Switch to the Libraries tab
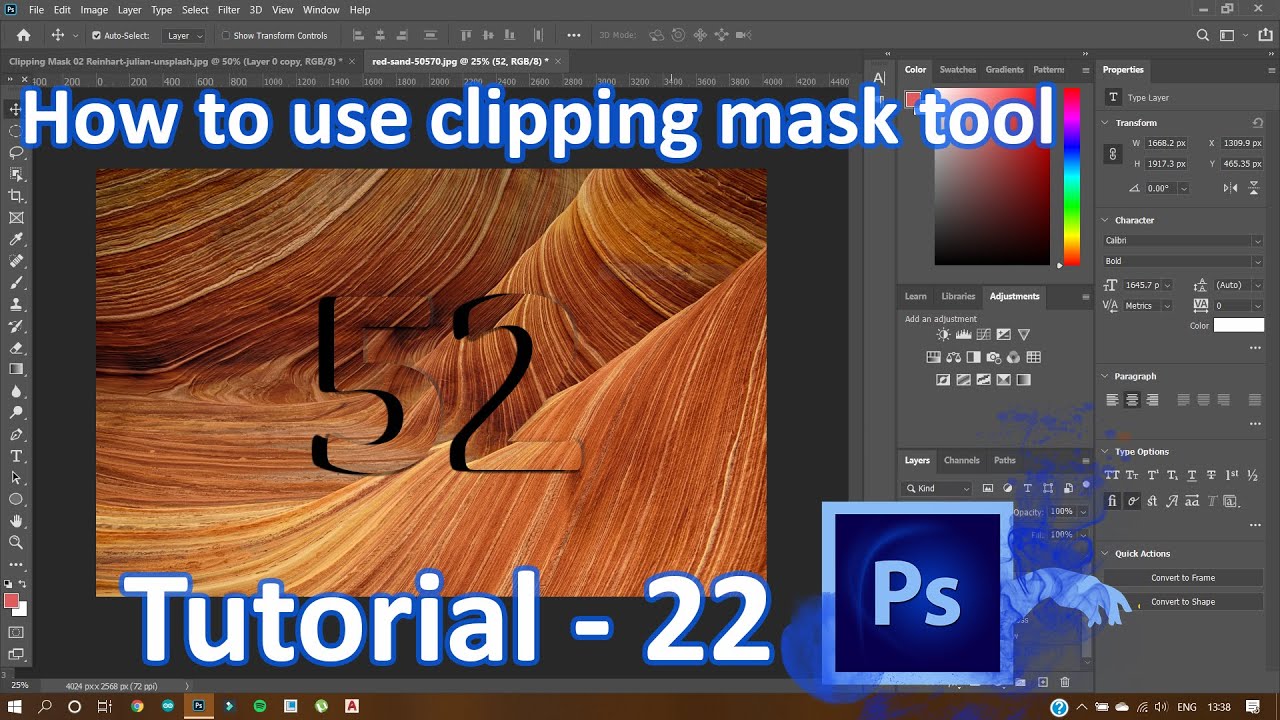This screenshot has height=720, width=1280. [x=958, y=296]
